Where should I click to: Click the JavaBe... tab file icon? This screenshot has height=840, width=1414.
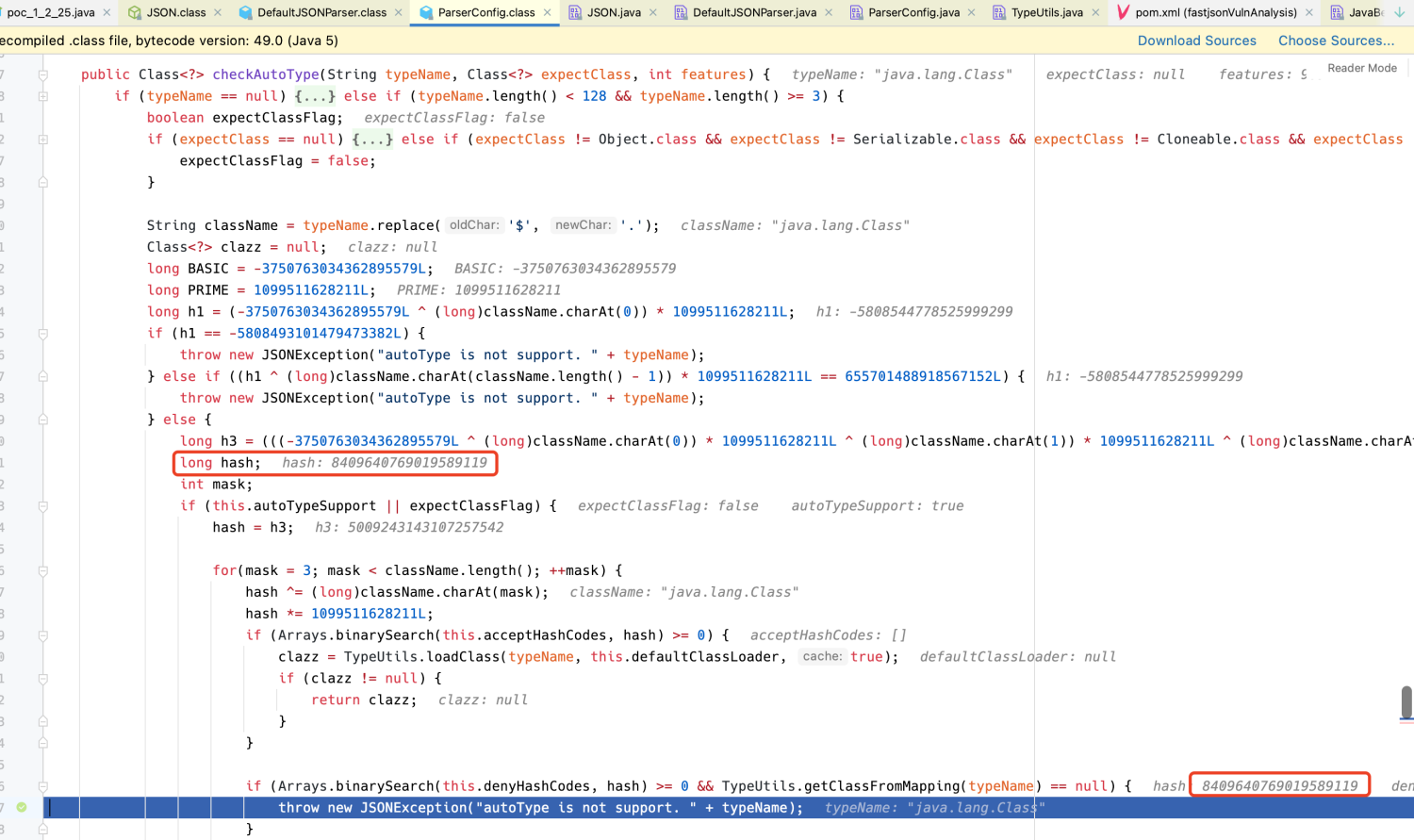click(1337, 12)
